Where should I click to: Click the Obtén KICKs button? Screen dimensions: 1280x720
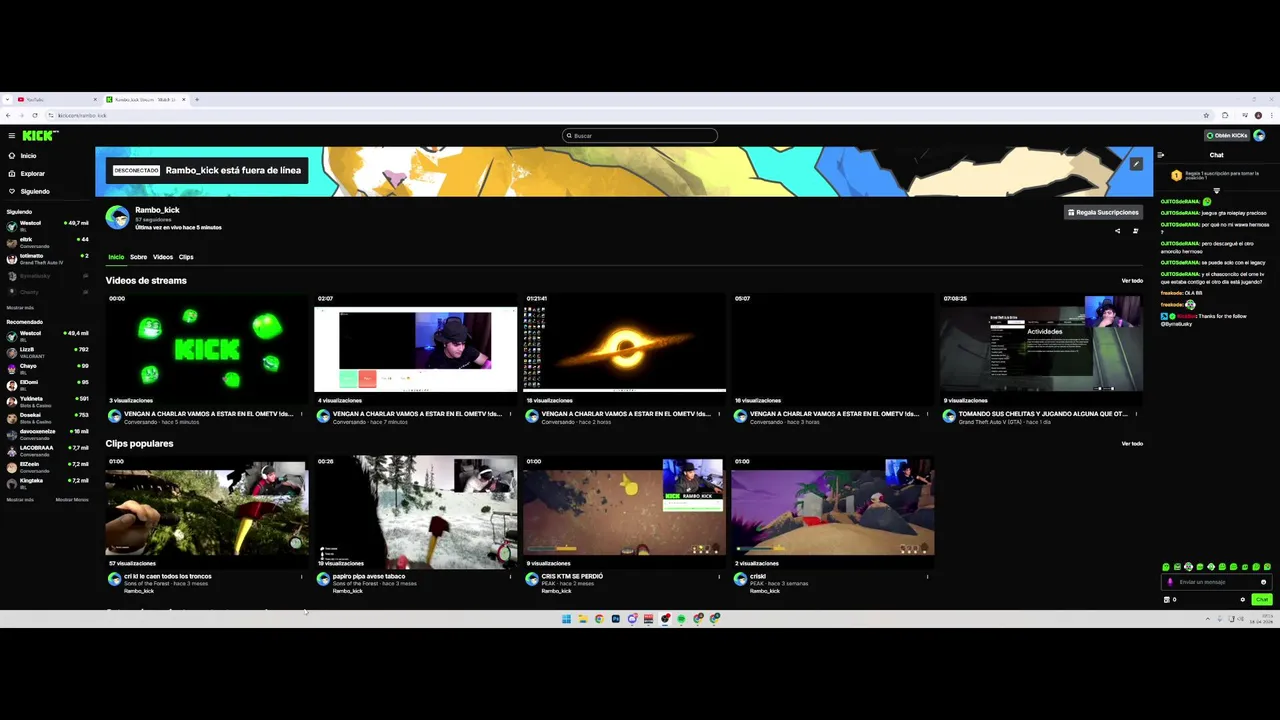[x=1227, y=136]
